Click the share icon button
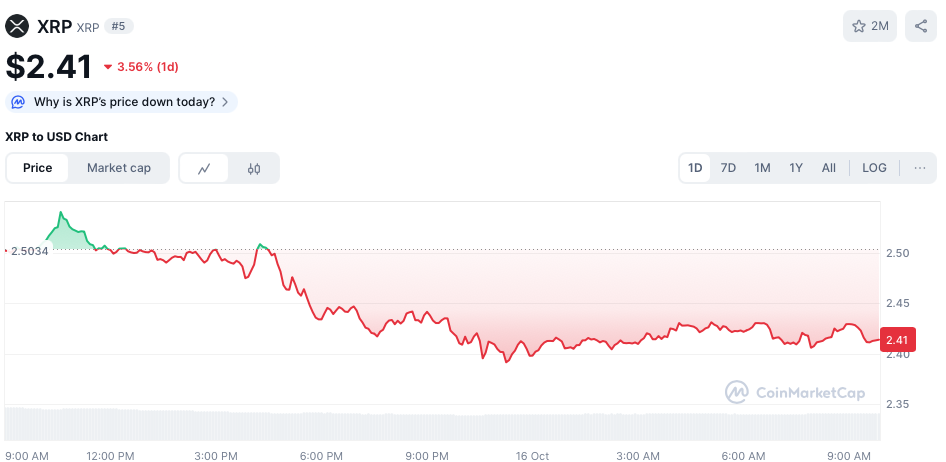Image resolution: width=946 pixels, height=462 pixels. 921,26
